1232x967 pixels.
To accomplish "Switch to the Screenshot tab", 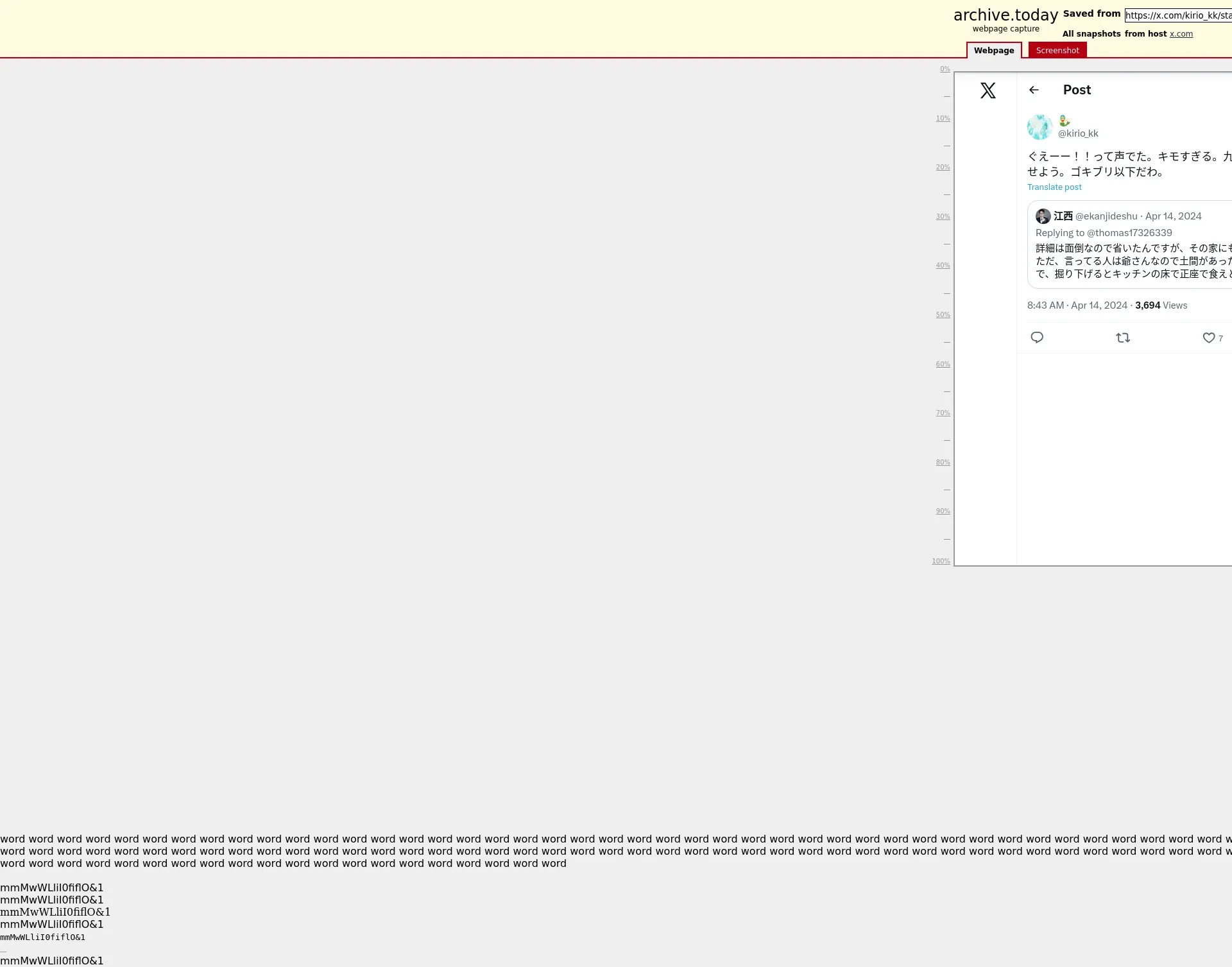I will click(x=1057, y=50).
